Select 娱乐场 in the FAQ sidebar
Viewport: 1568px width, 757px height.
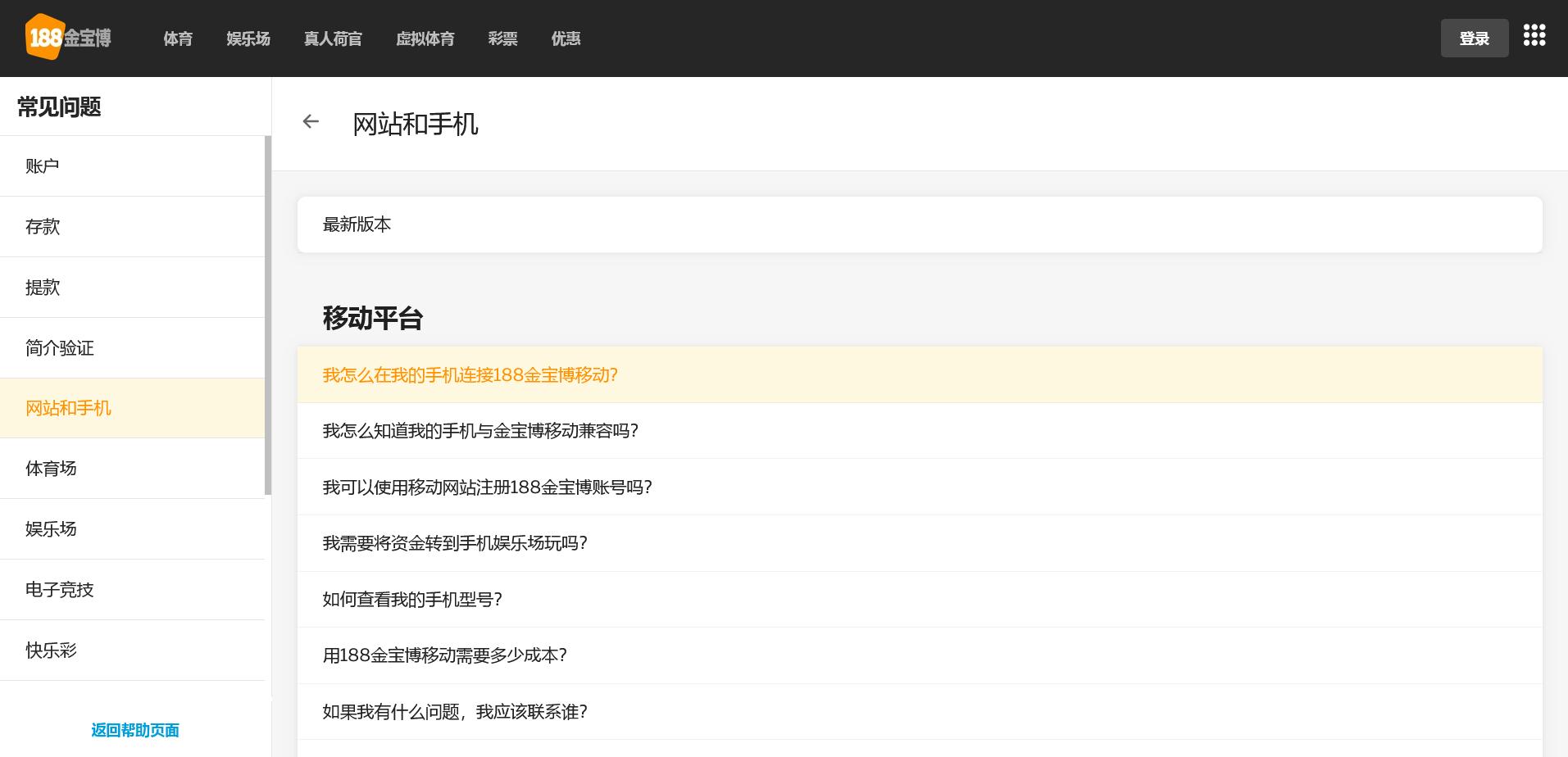132,529
